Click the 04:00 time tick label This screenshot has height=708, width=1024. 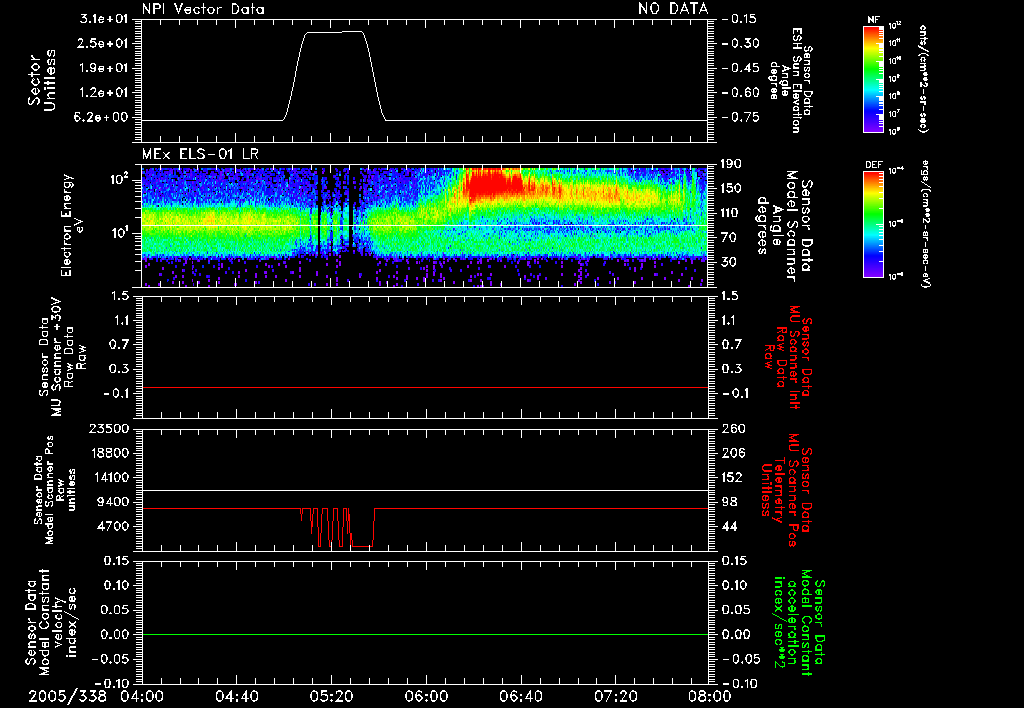[142, 696]
